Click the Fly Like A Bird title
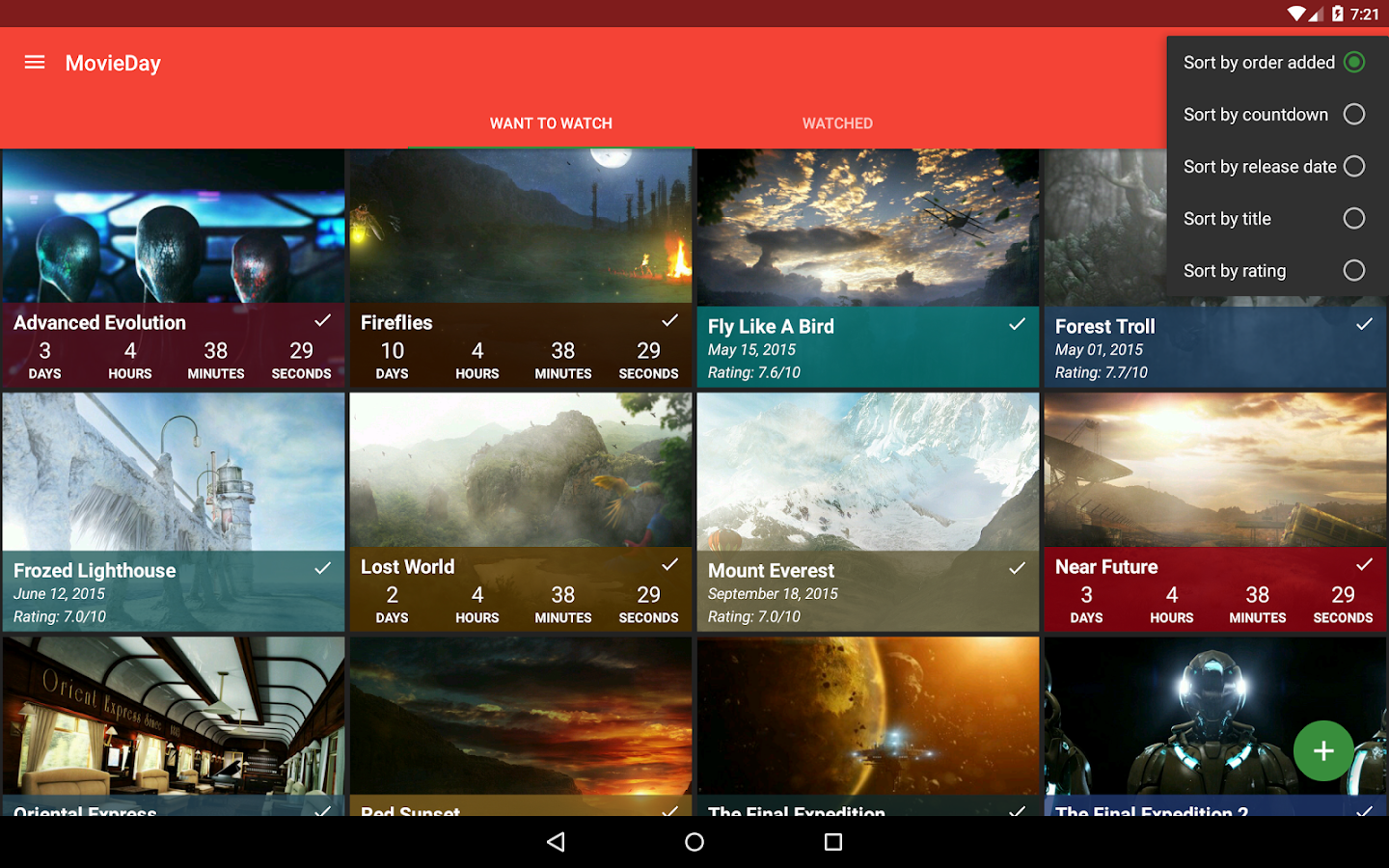This screenshot has width=1389, height=868. point(771,326)
